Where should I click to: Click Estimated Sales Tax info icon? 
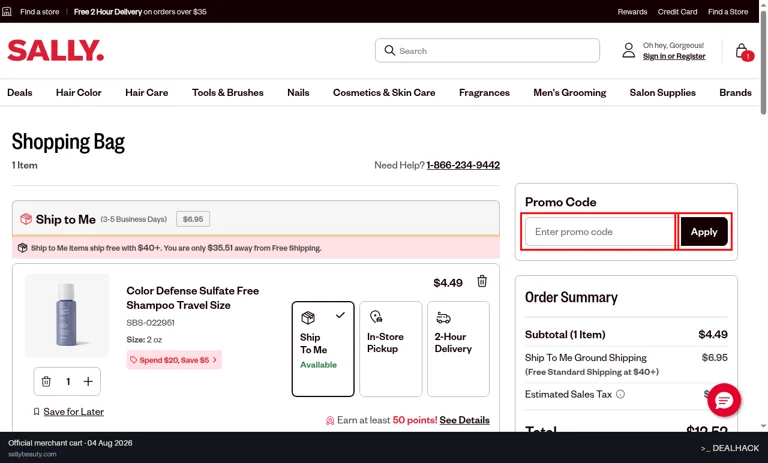tap(620, 394)
